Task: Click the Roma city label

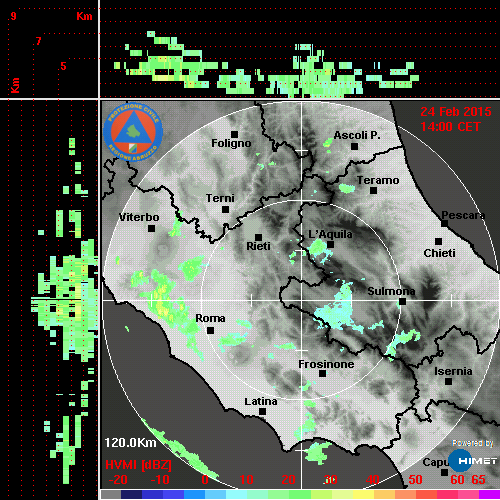Action: (210, 318)
